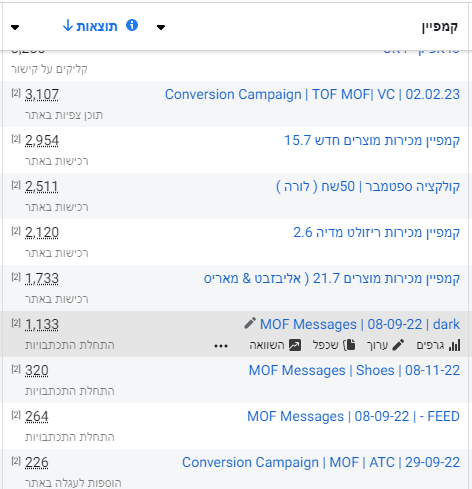Click the compare chart icon in the row actions
The image size is (472, 489).
[295, 345]
